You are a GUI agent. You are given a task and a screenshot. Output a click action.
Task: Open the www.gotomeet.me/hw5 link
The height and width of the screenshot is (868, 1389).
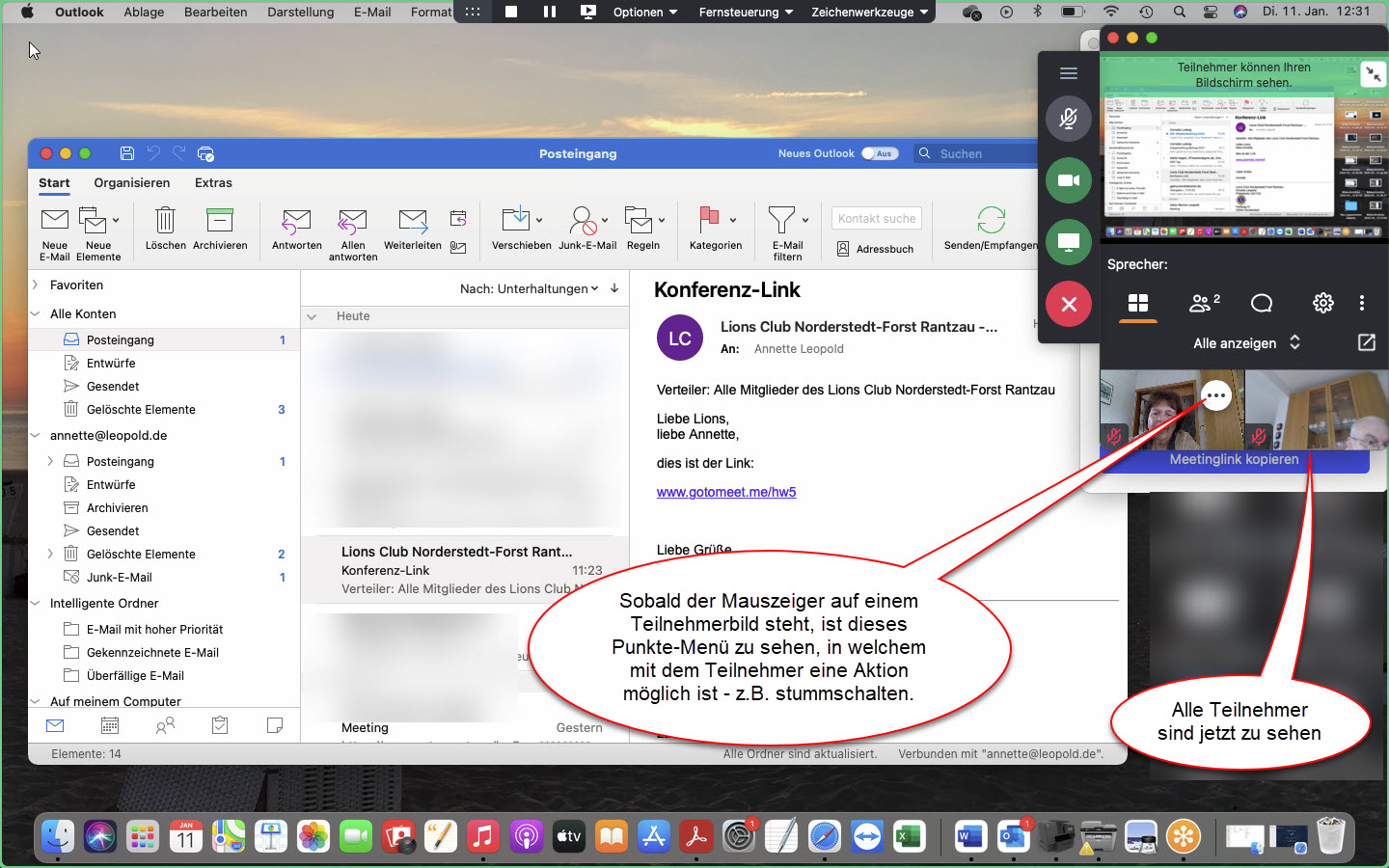(726, 492)
